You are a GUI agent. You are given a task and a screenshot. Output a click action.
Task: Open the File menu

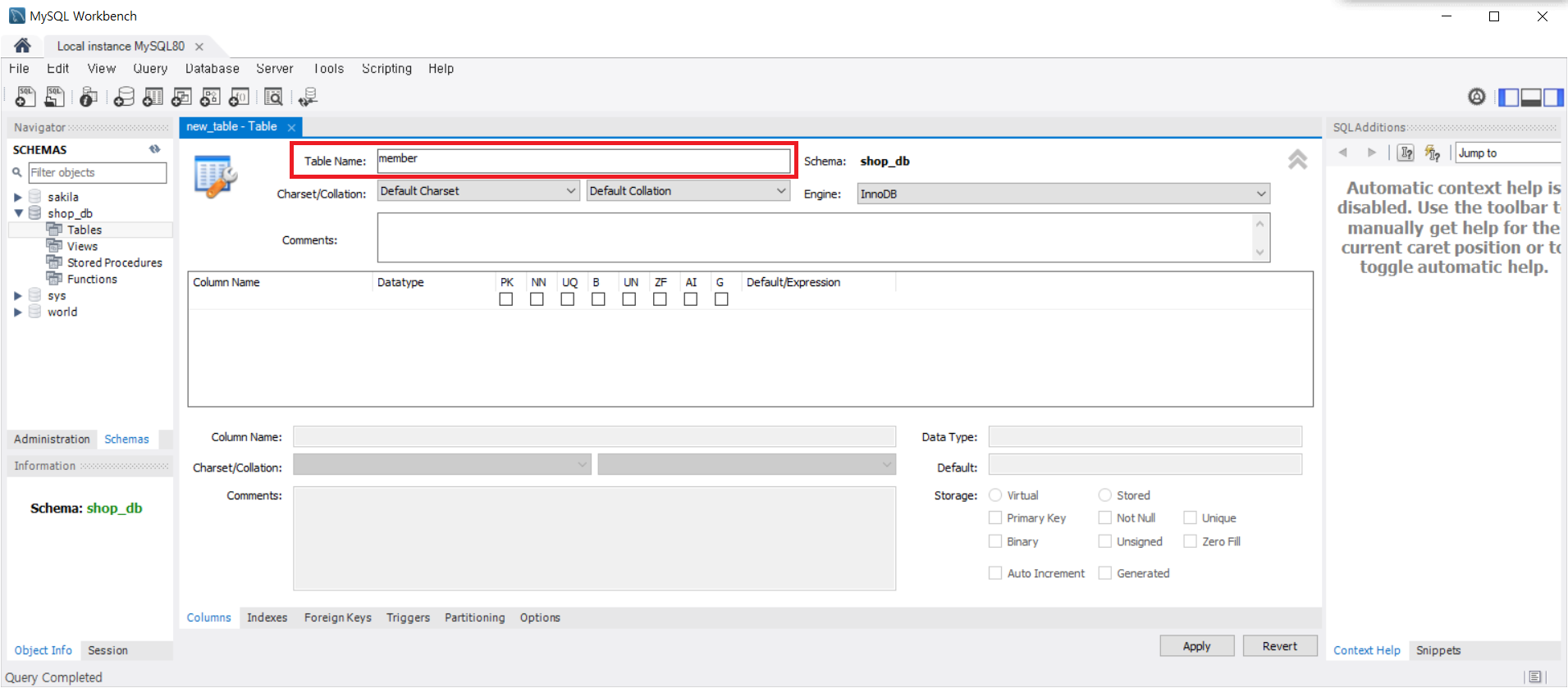[x=19, y=69]
